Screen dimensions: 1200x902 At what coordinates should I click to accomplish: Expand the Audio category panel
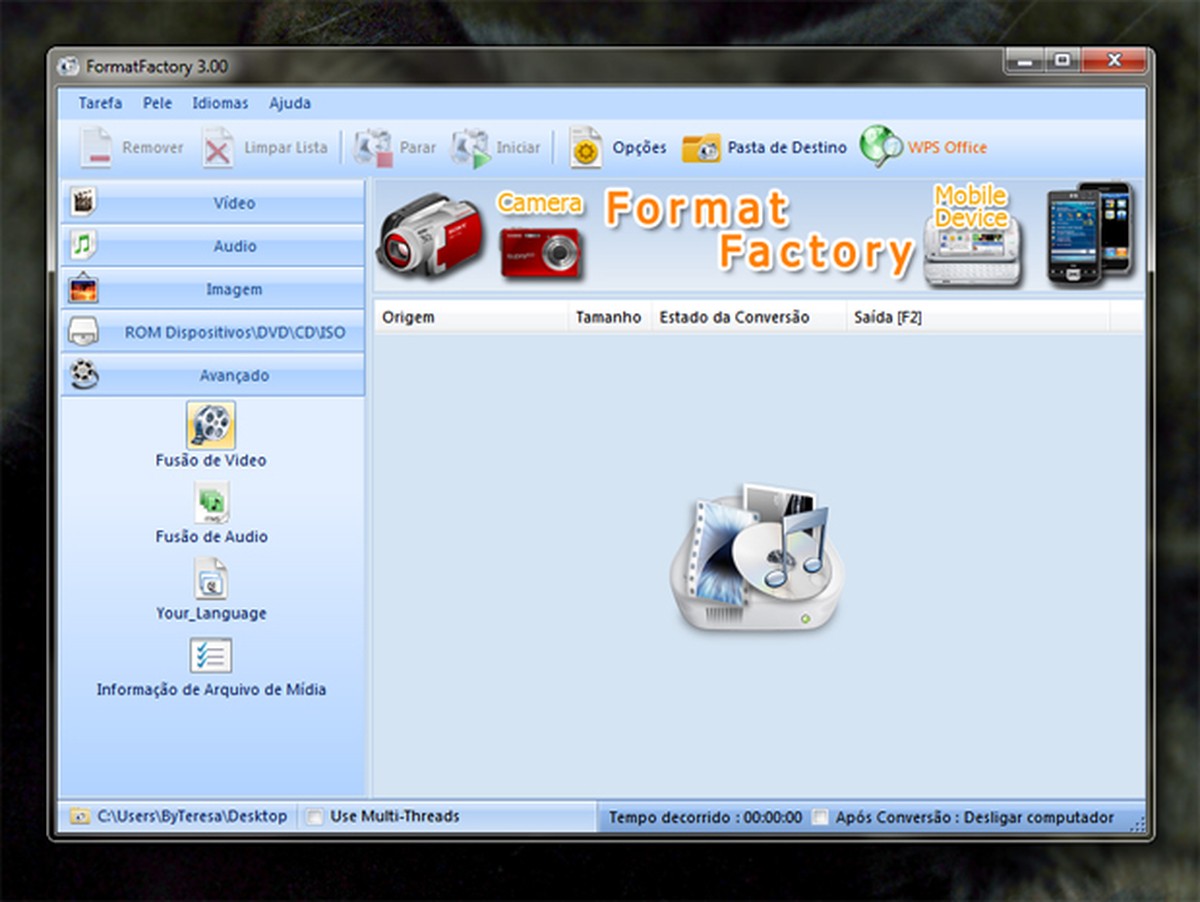tap(212, 245)
